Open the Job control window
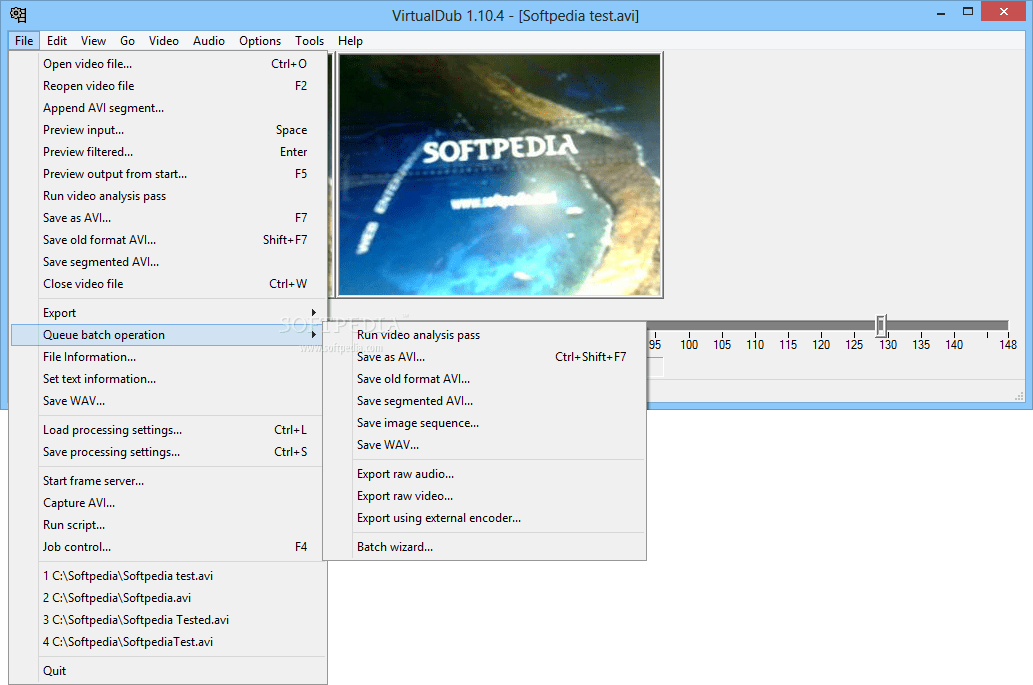This screenshot has width=1033, height=685. click(74, 546)
